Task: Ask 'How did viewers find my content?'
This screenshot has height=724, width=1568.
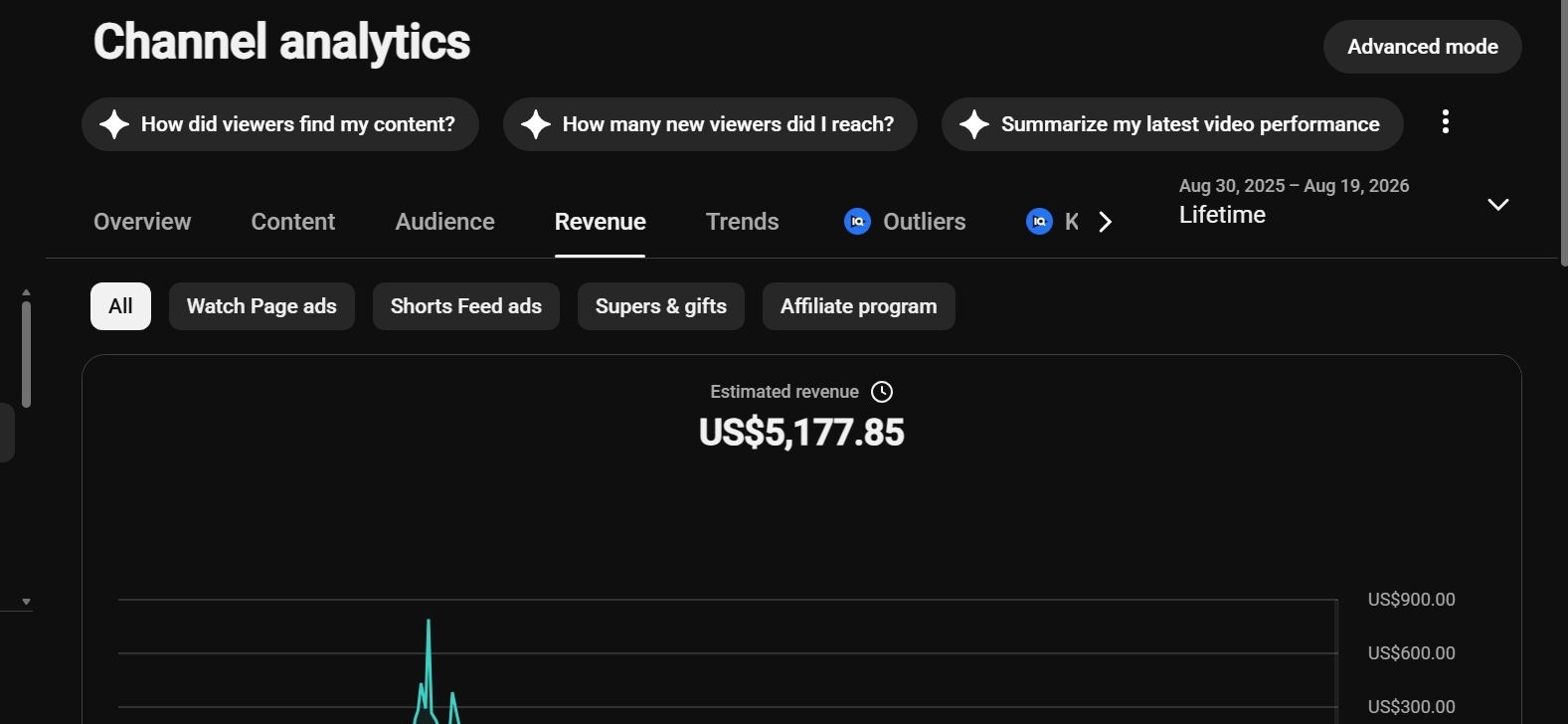Action: 280,124
